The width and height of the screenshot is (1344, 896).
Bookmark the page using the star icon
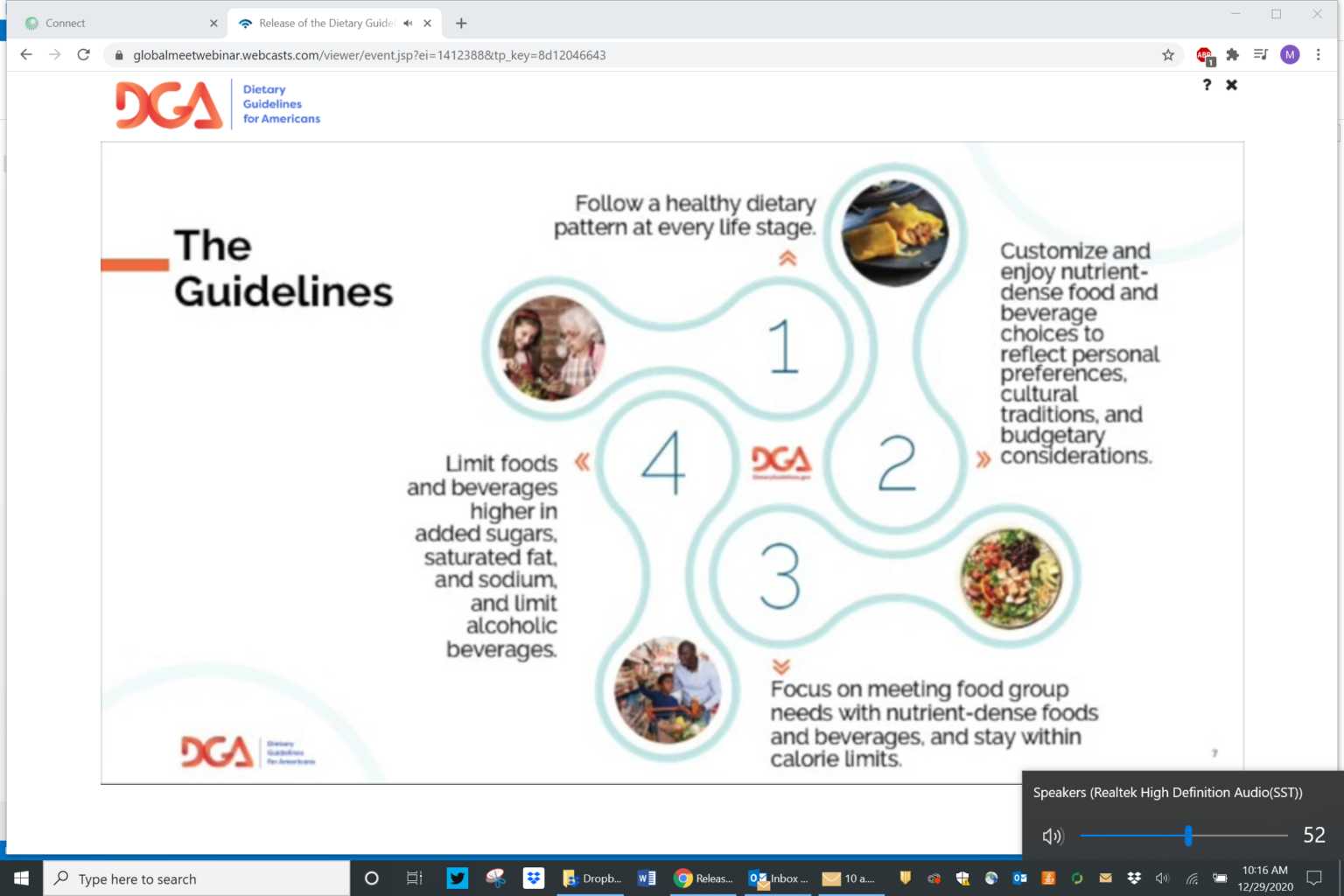click(1168, 54)
